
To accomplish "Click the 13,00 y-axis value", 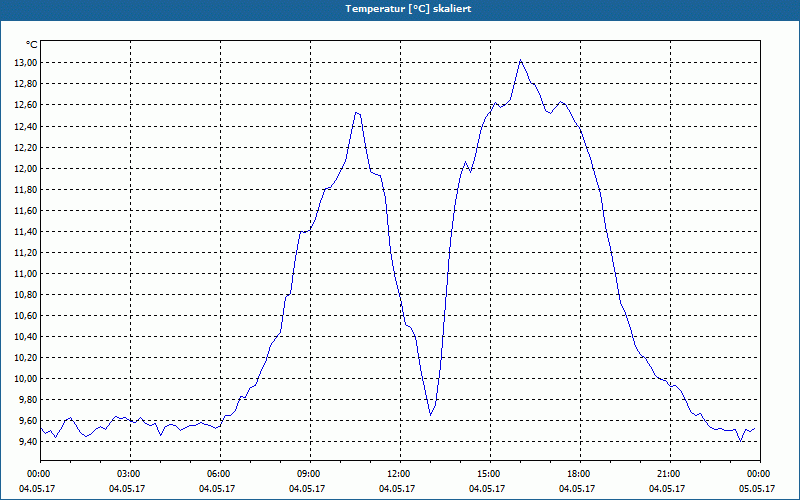I will tap(27, 62).
